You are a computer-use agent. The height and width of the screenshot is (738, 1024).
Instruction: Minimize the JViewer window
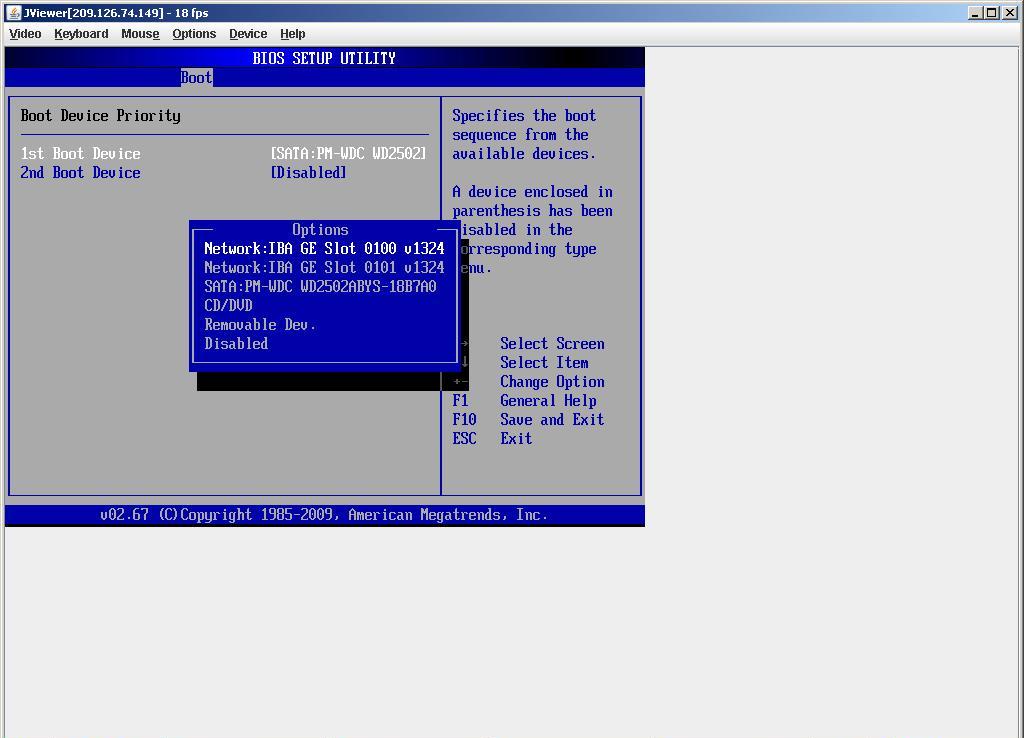tap(976, 13)
